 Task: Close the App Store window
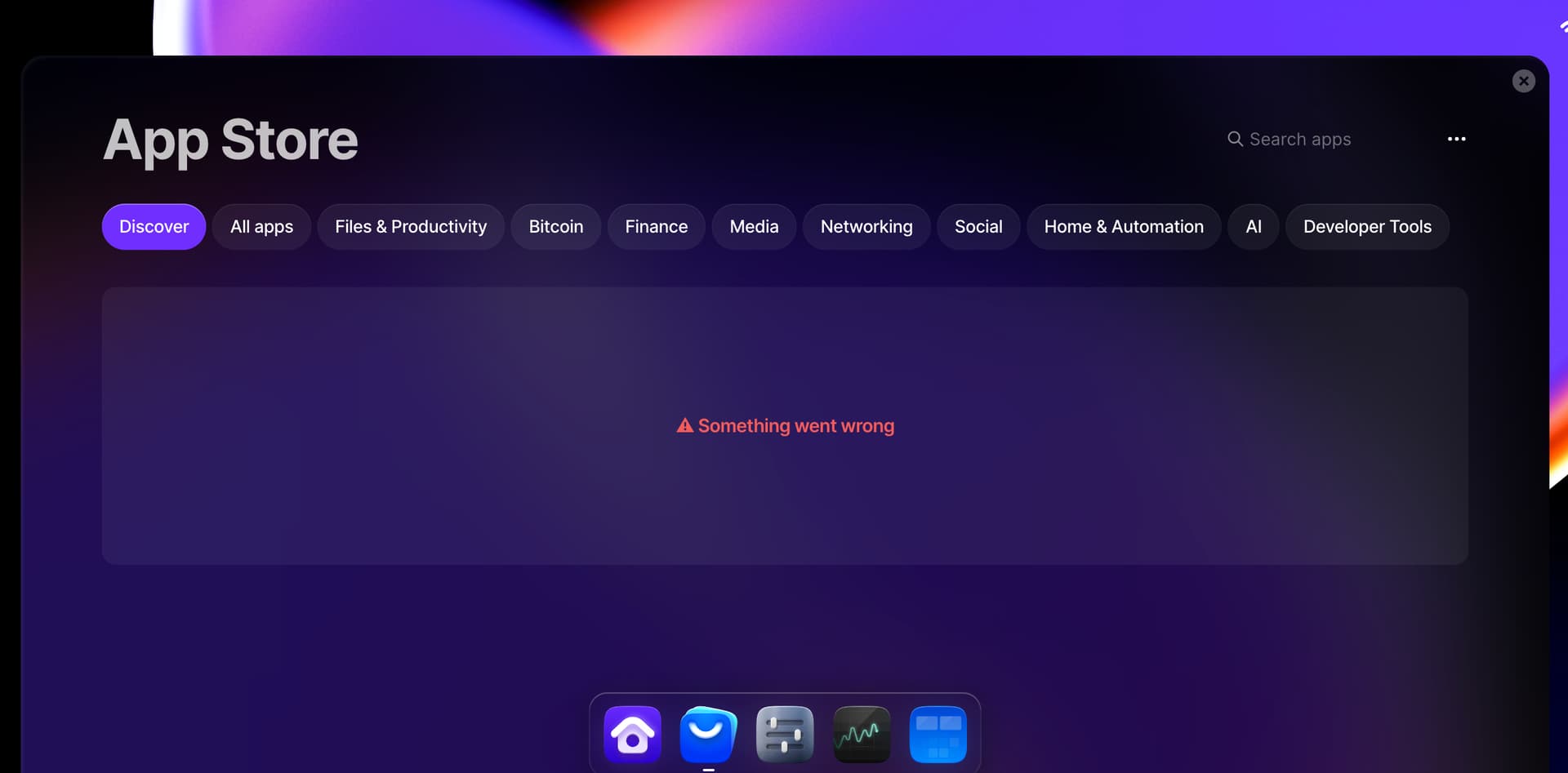coord(1523,81)
